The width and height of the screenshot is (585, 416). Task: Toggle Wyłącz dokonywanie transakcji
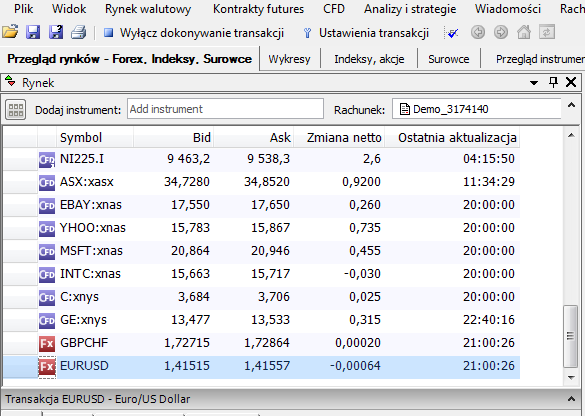pos(194,33)
